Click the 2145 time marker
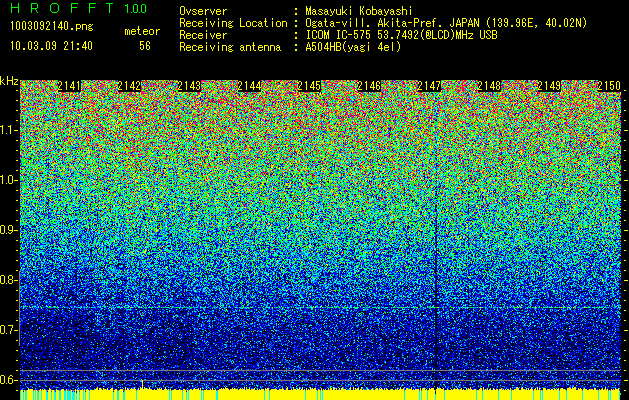The width and height of the screenshot is (629, 400). click(309, 86)
